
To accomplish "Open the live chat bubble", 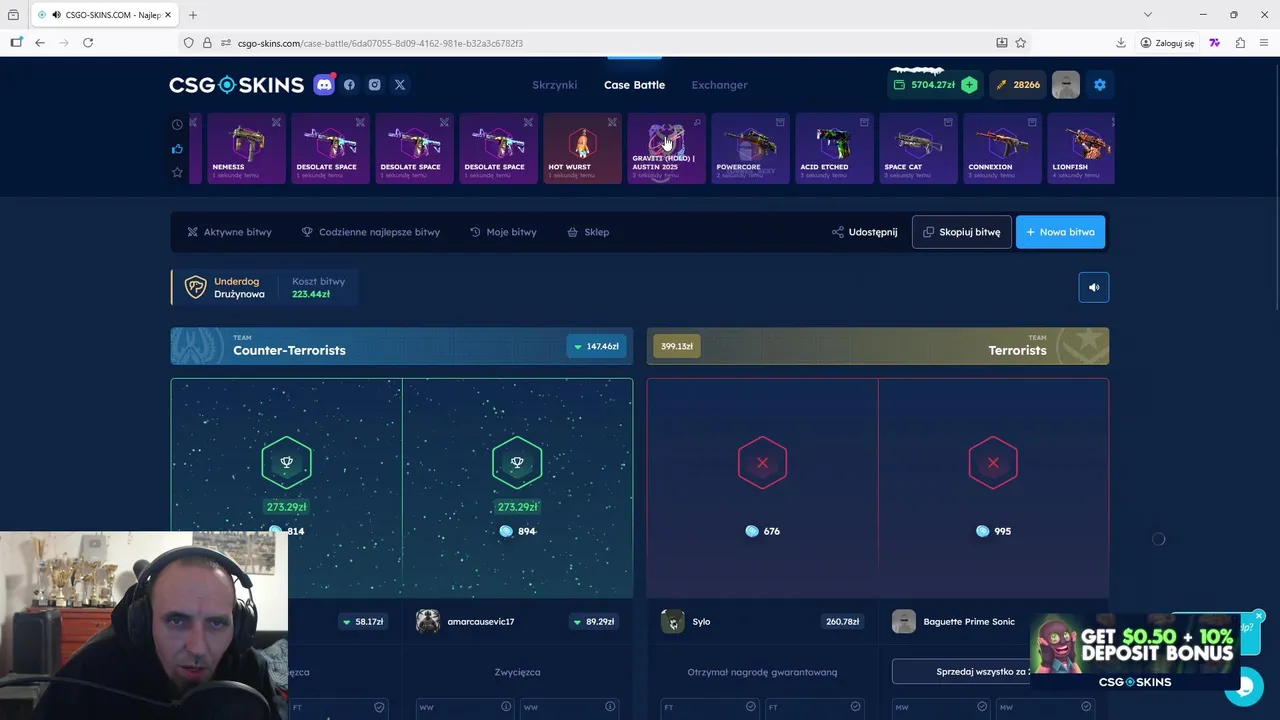I will pyautogui.click(x=1244, y=686).
